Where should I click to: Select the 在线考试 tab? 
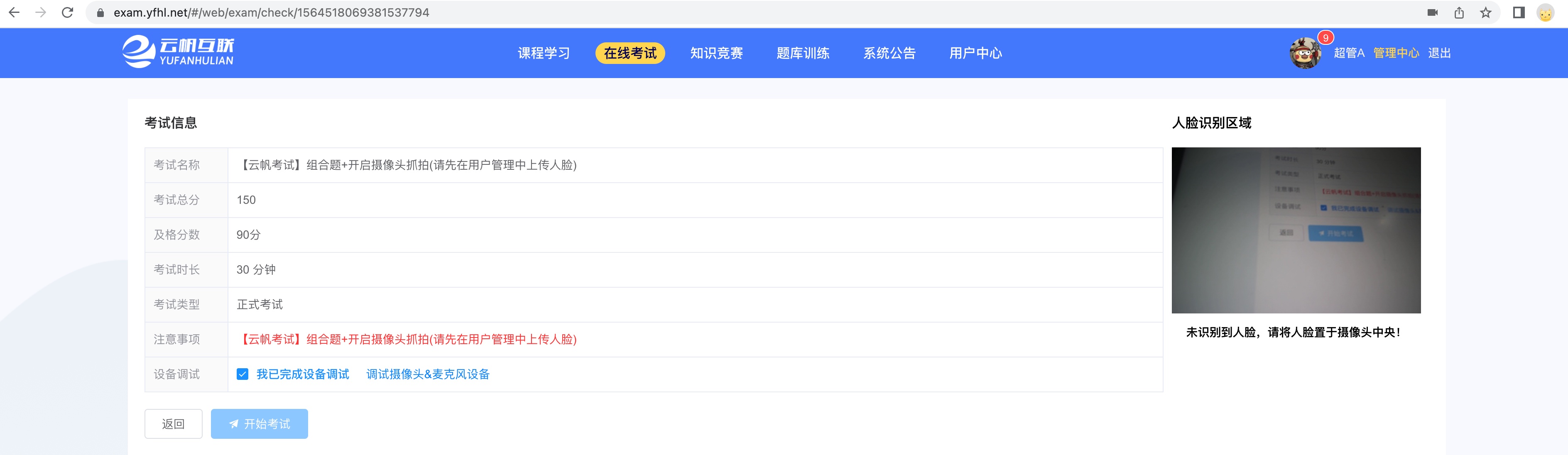(x=630, y=53)
